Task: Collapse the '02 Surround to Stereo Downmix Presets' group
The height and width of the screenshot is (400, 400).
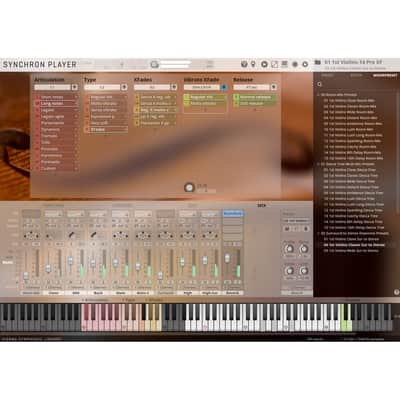Action: (x=318, y=234)
